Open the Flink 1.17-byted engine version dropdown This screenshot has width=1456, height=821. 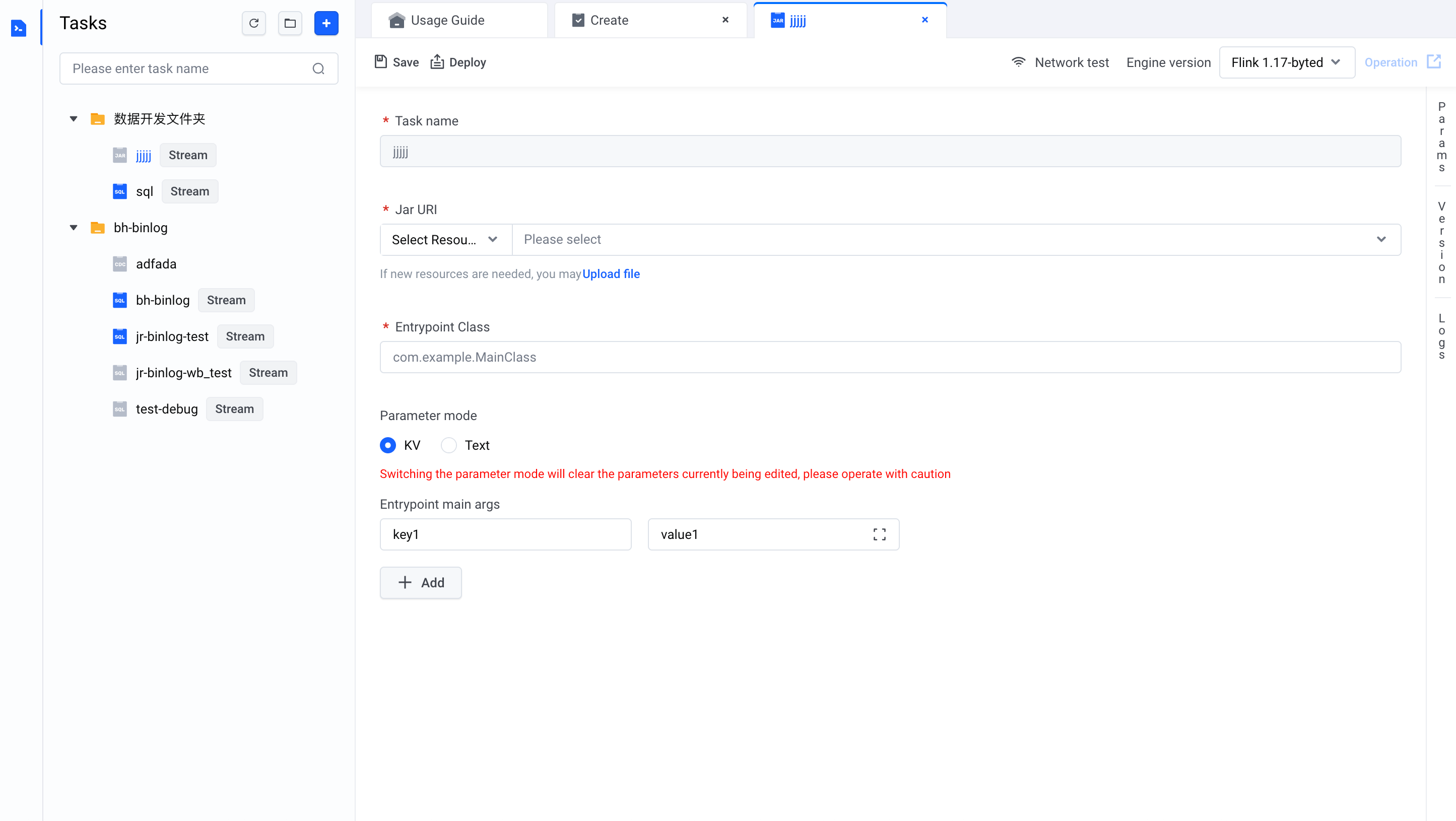(x=1286, y=62)
